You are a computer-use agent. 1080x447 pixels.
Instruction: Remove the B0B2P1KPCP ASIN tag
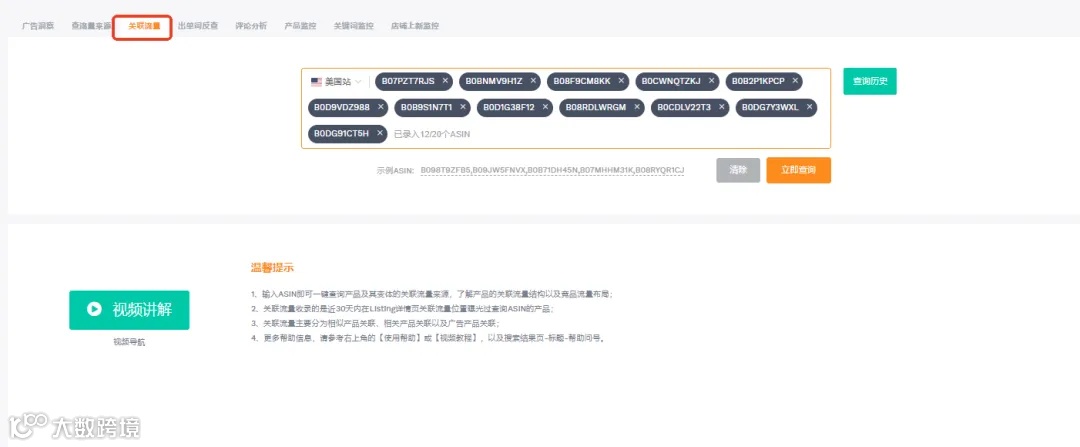click(x=796, y=81)
